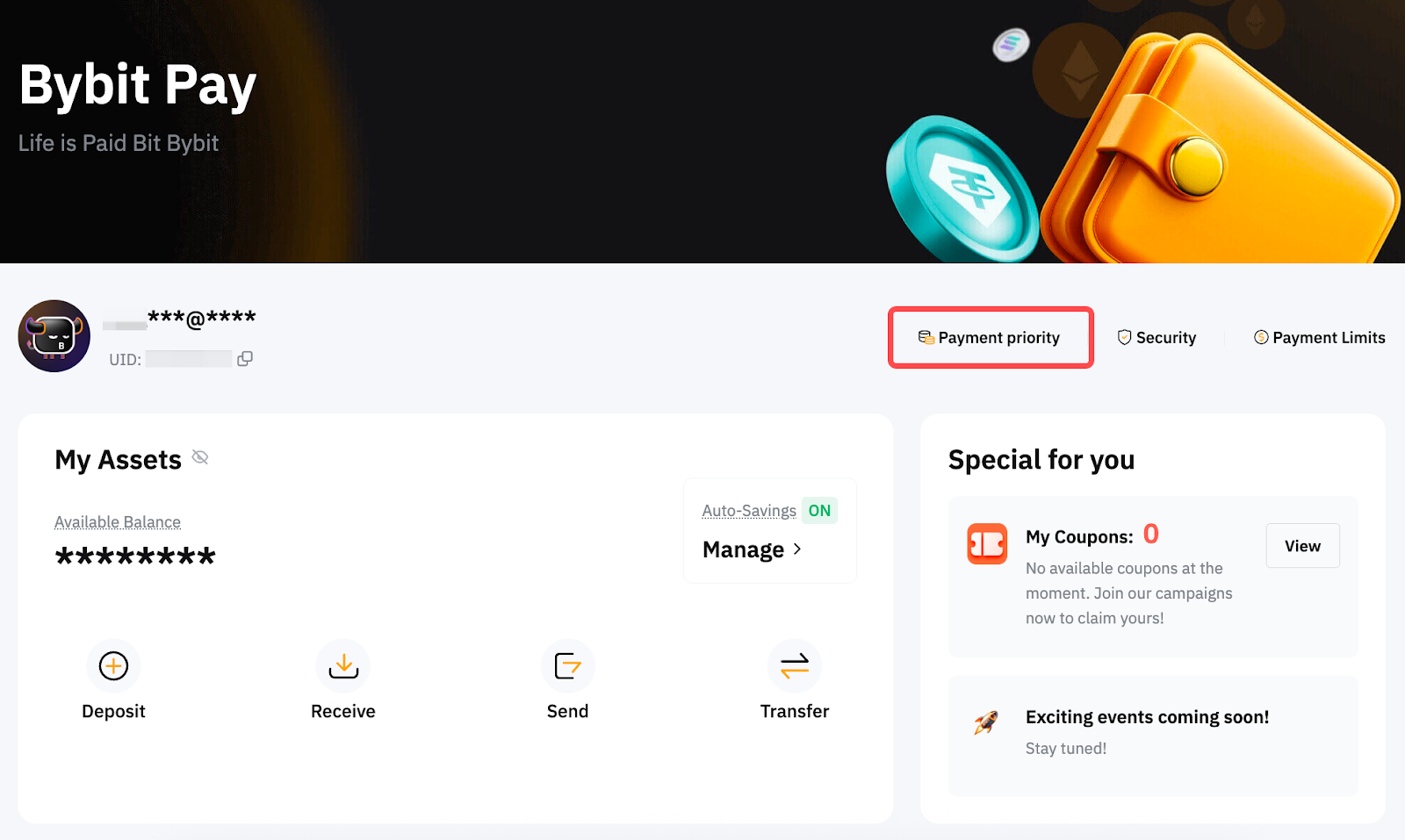Viewport: 1405px width, 840px height.
Task: Click the Available Balance underlined label
Action: click(x=118, y=522)
